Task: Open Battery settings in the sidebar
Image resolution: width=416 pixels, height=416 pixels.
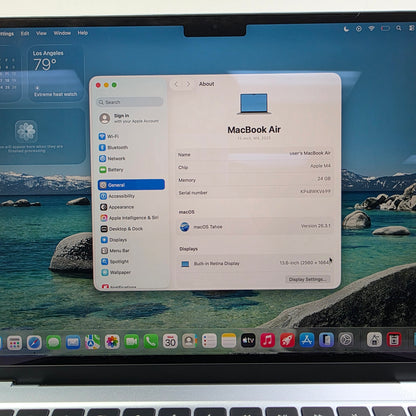Action: click(111, 170)
